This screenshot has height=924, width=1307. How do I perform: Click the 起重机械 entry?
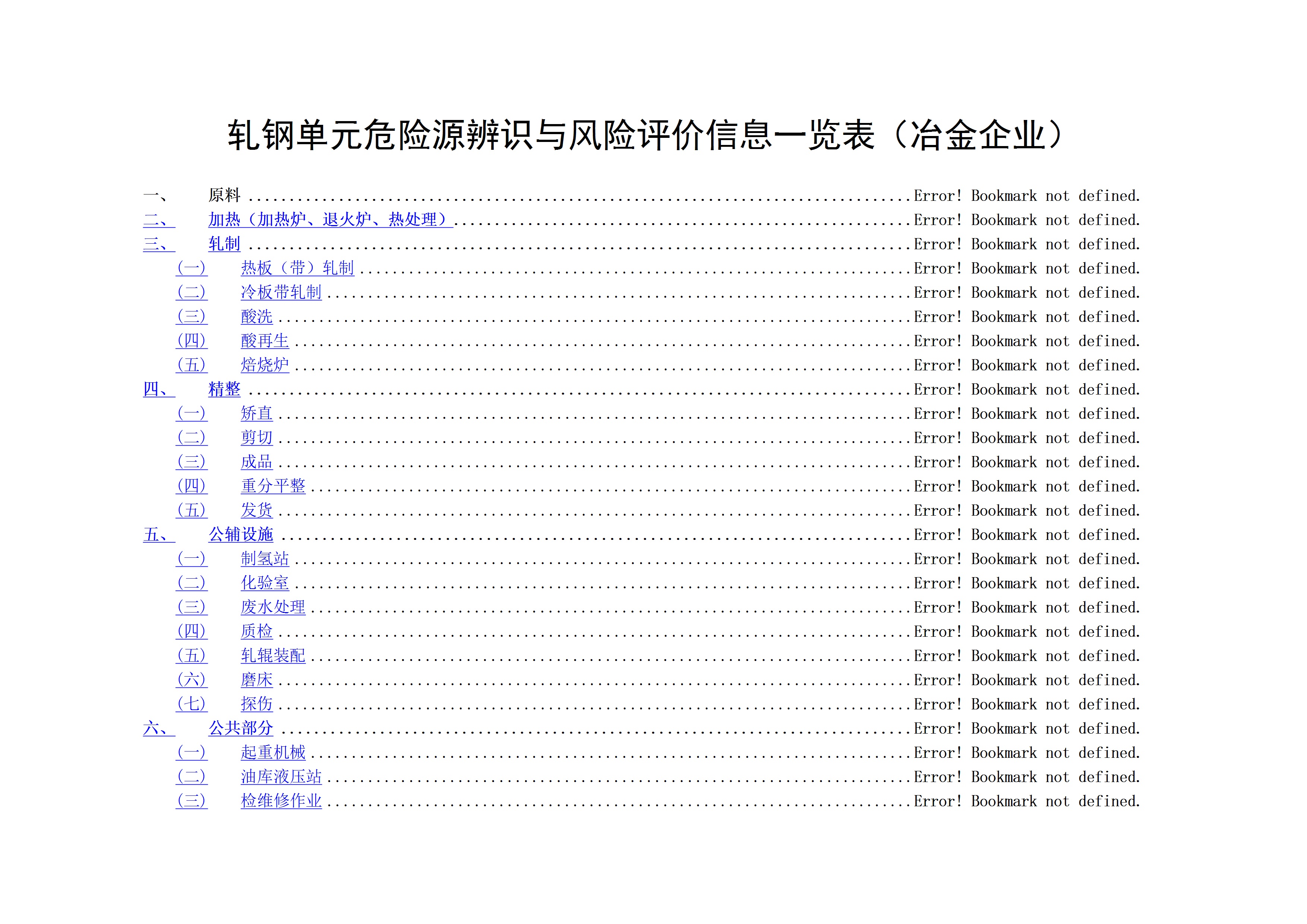tap(273, 753)
